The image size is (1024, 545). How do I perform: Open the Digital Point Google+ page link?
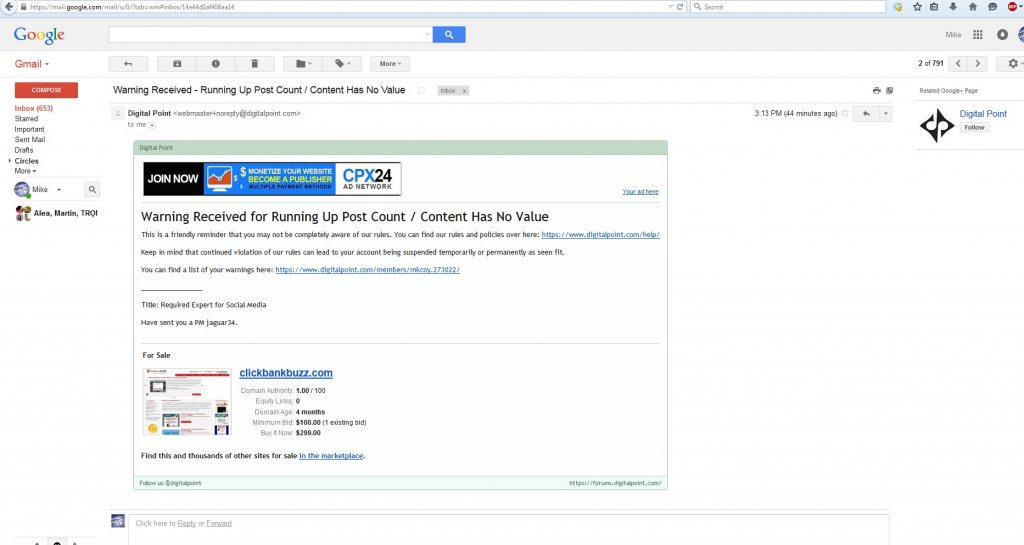pyautogui.click(x=983, y=114)
